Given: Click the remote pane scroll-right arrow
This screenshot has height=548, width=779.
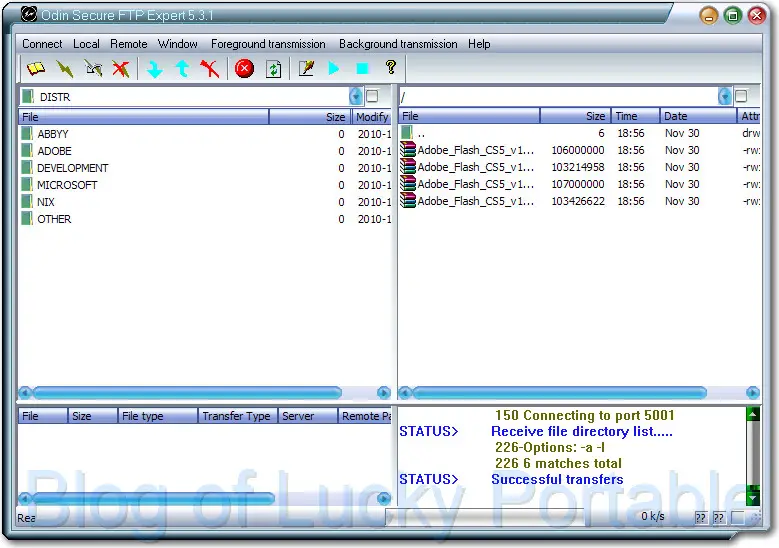Looking at the screenshot, I should 753,393.
